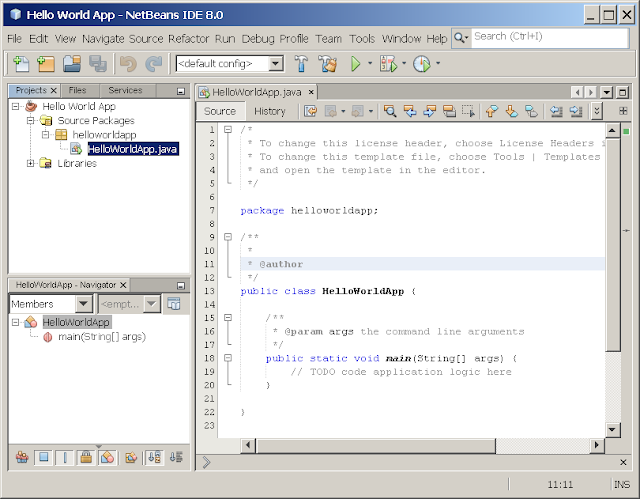Click the Save All disks icon

coord(98,64)
